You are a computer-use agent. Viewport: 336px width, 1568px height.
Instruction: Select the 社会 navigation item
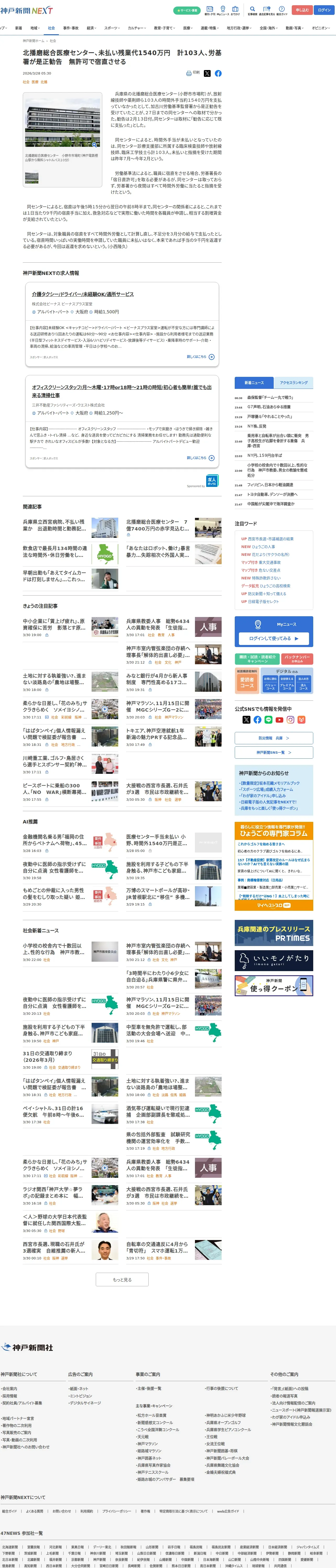tap(51, 28)
